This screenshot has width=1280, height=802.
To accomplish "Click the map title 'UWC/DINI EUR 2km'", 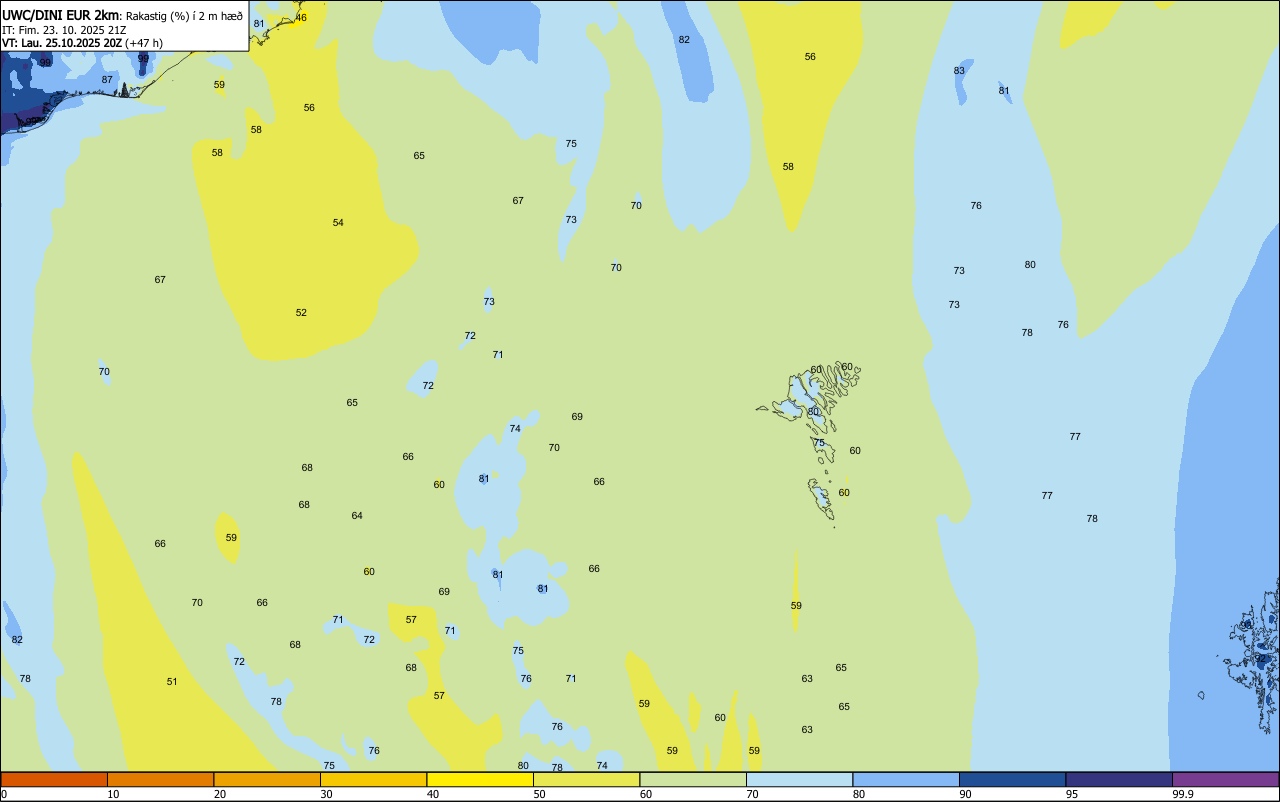I will click(x=60, y=15).
